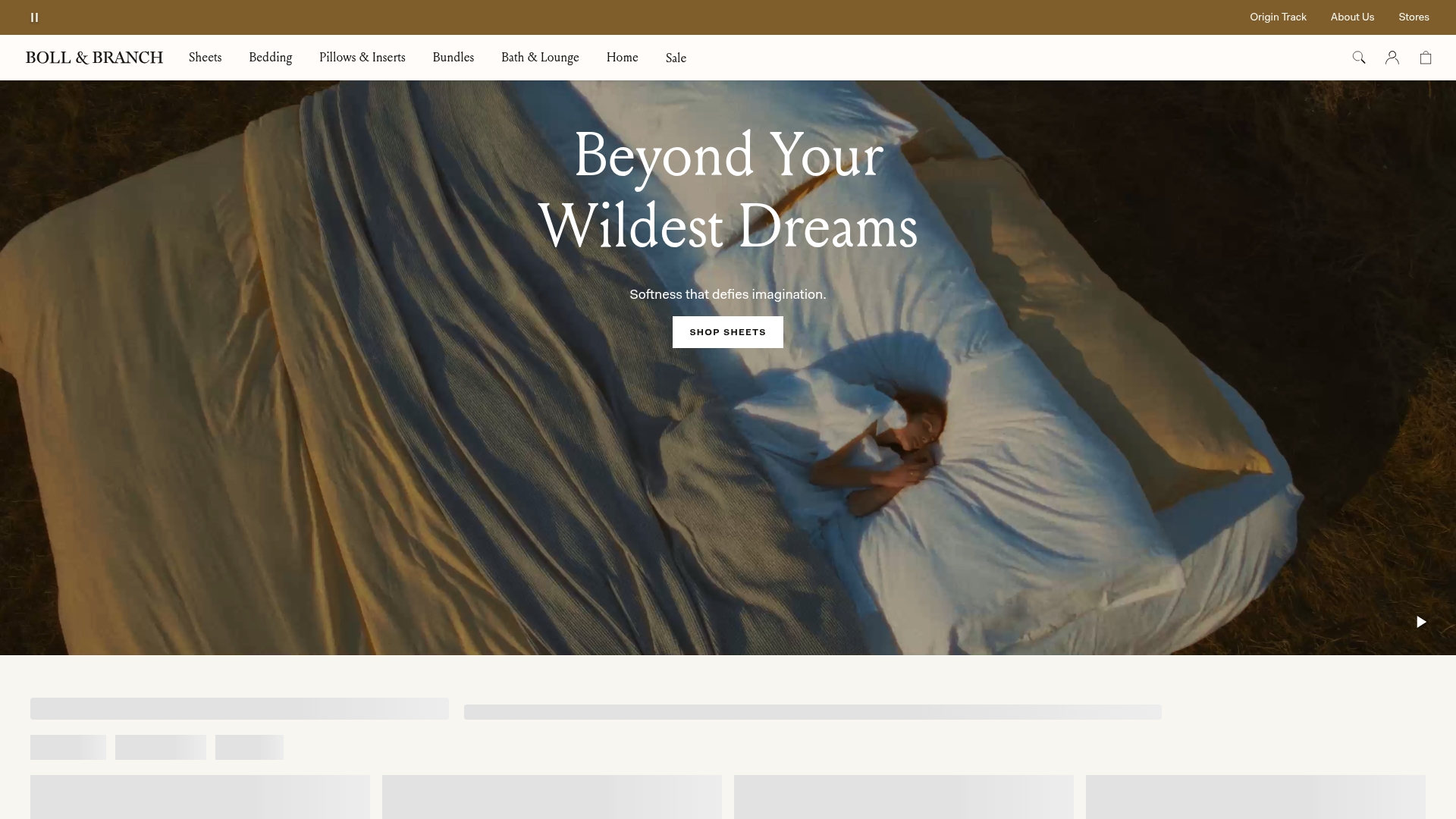This screenshot has width=1456, height=819.
Task: Pause the hero banner video
Action: (33, 17)
